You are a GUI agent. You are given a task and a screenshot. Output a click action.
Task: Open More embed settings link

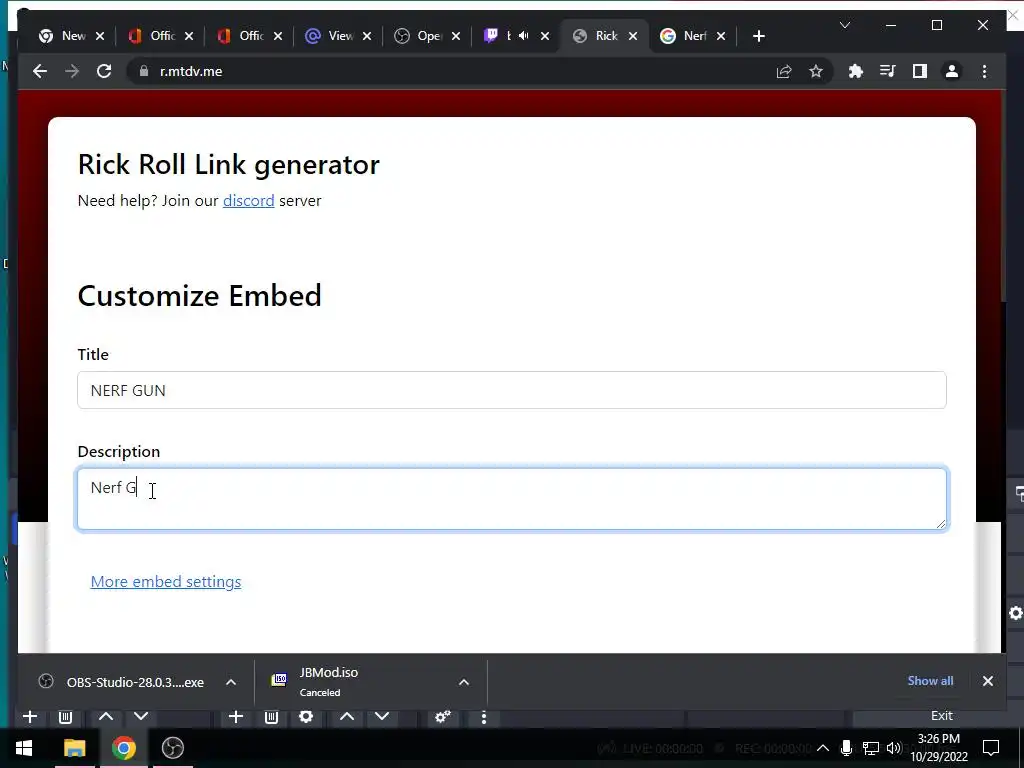tap(166, 581)
